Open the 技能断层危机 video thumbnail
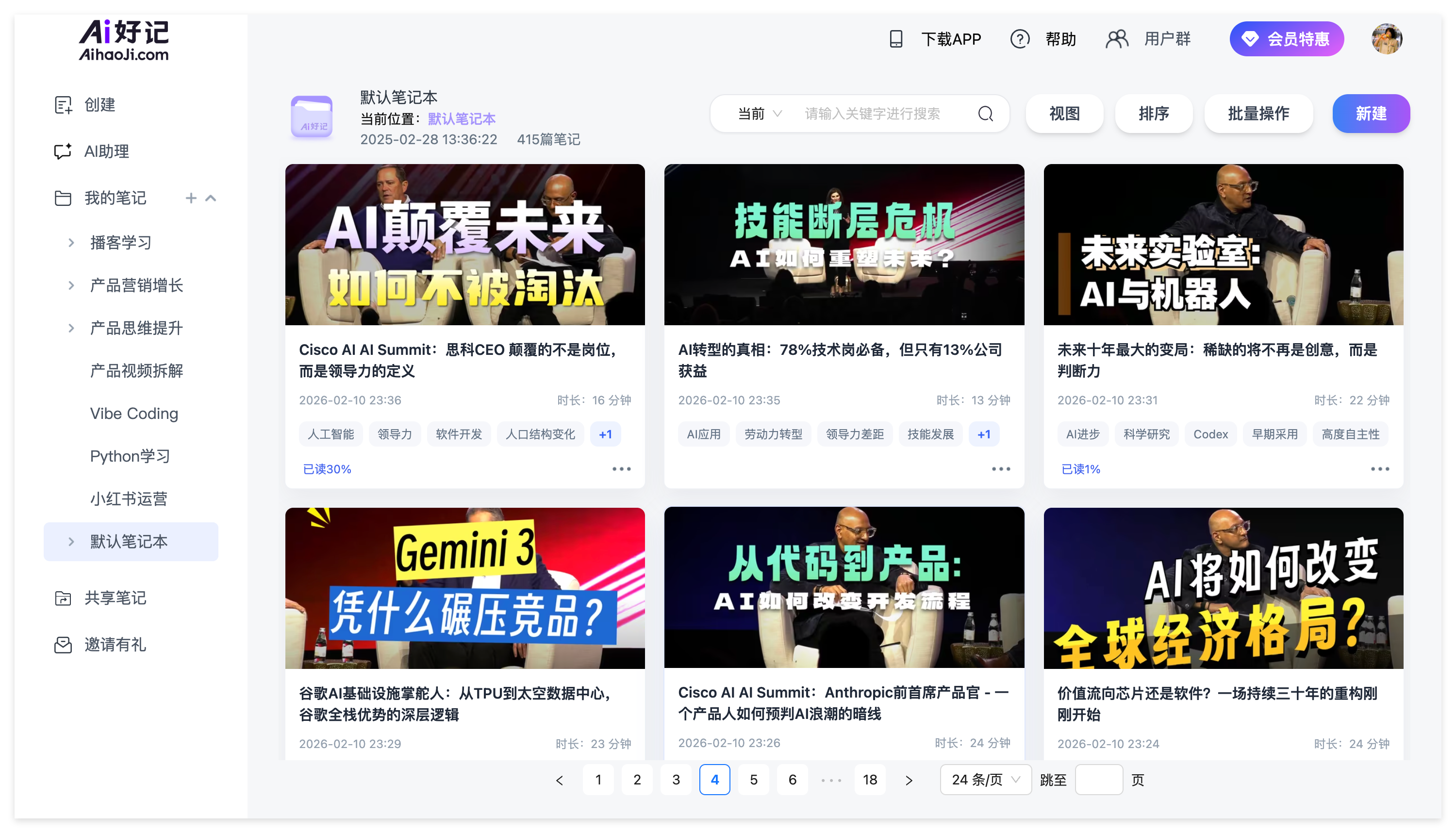Image resolution: width=1456 pixels, height=833 pixels. coord(844,245)
